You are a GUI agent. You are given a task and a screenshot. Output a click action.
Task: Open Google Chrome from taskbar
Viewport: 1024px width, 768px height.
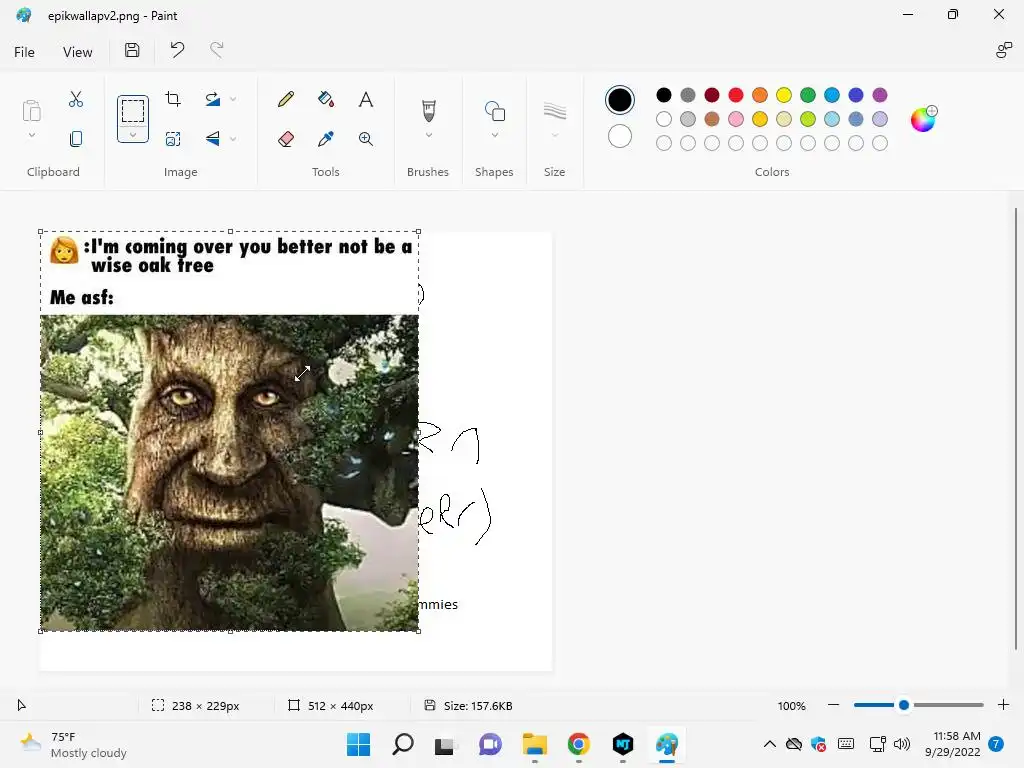coord(579,744)
